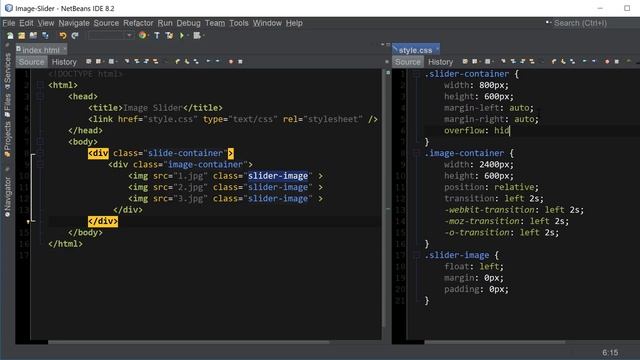The width and height of the screenshot is (640, 360).
Task: Click Find Selection icon in index.html toolbar
Action: point(127,61)
